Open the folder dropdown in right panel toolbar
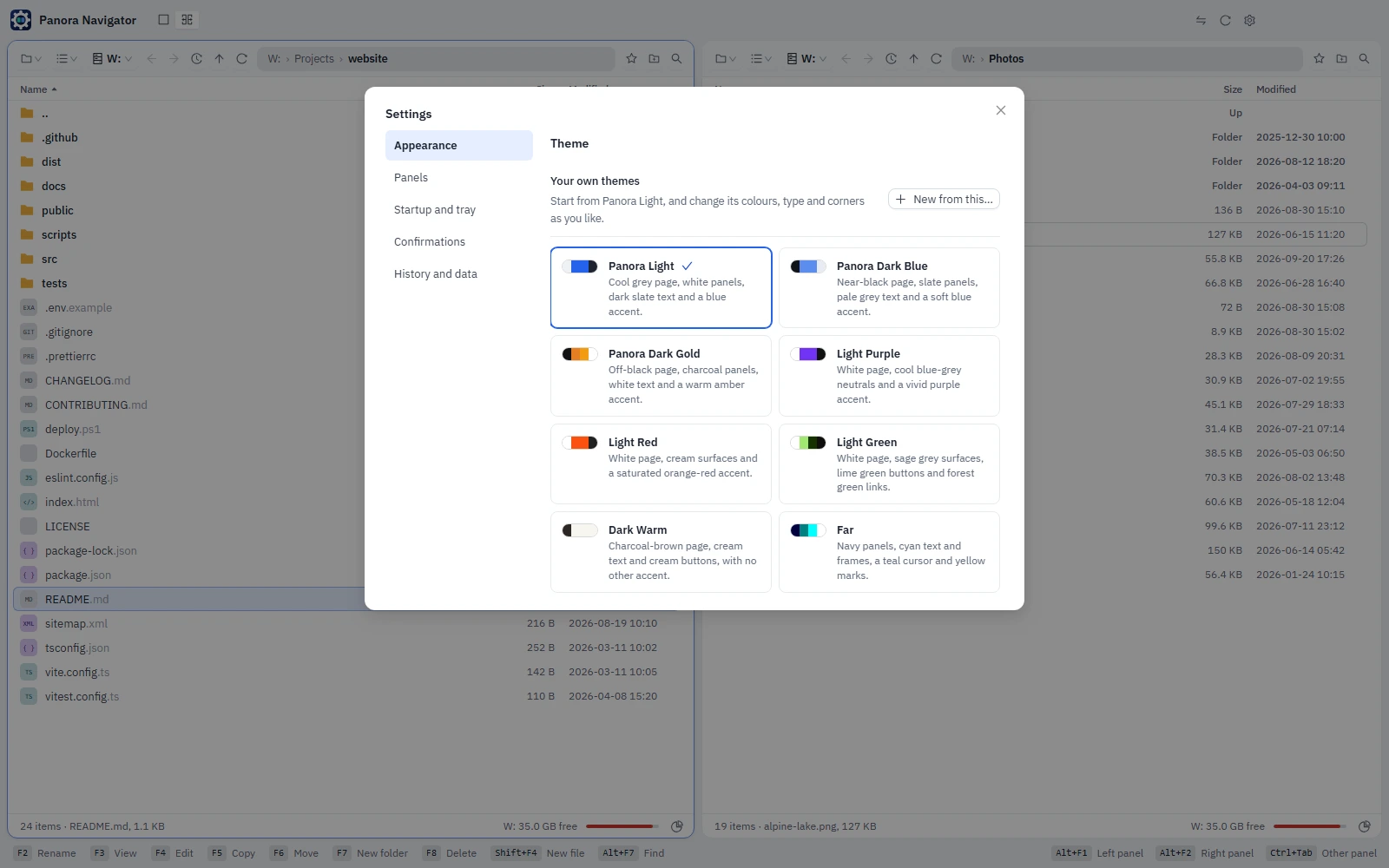Screen dimensions: 1389x868 [x=726, y=59]
